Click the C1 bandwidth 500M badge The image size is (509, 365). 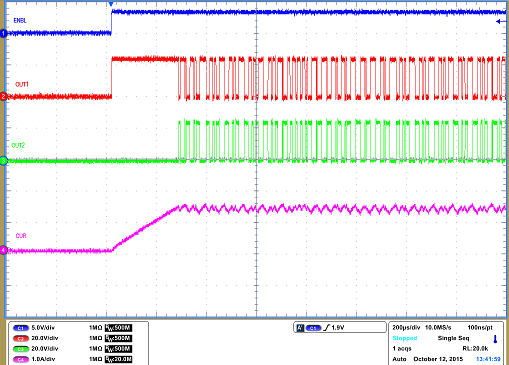118,328
